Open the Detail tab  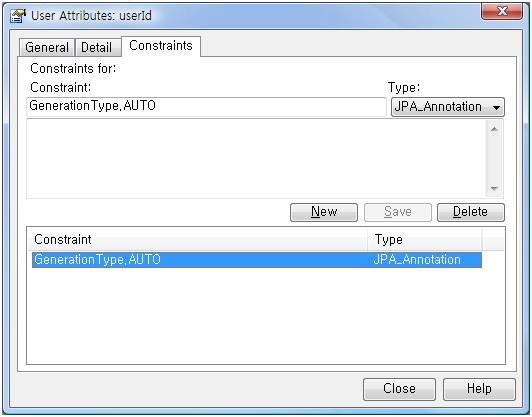[x=98, y=47]
